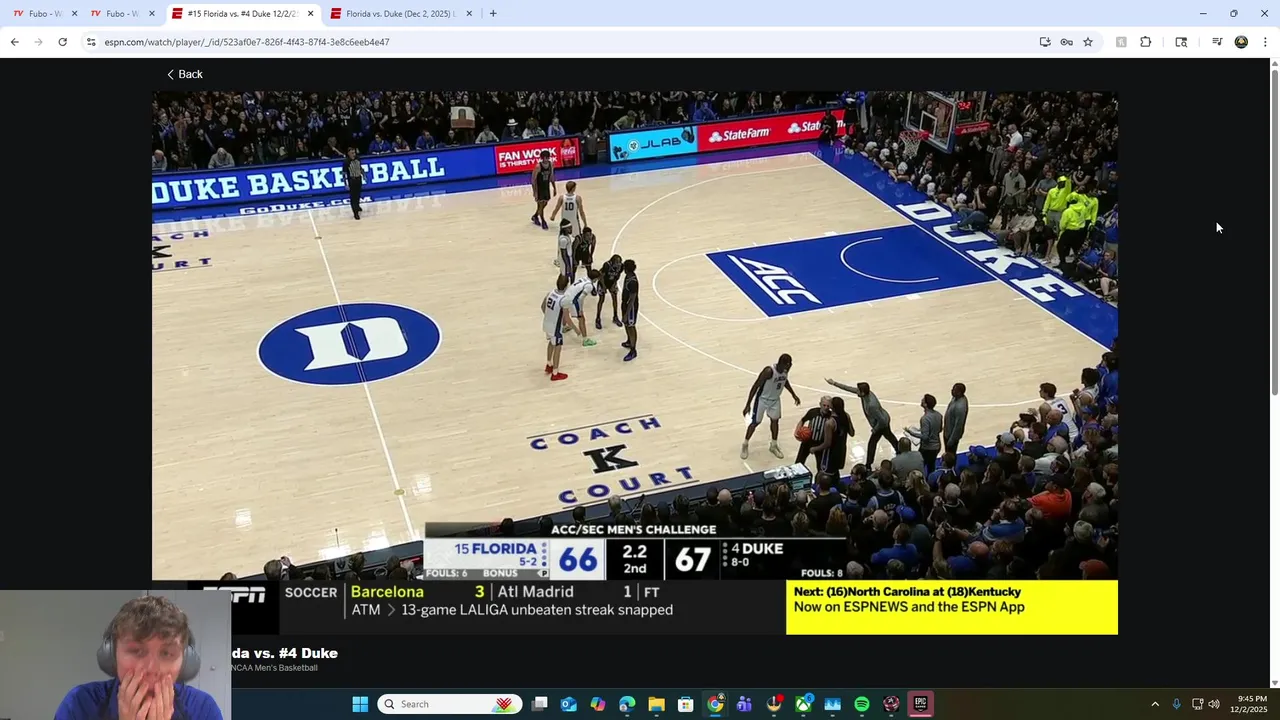Click the forward navigation arrow
The image size is (1280, 720).
pos(38,42)
